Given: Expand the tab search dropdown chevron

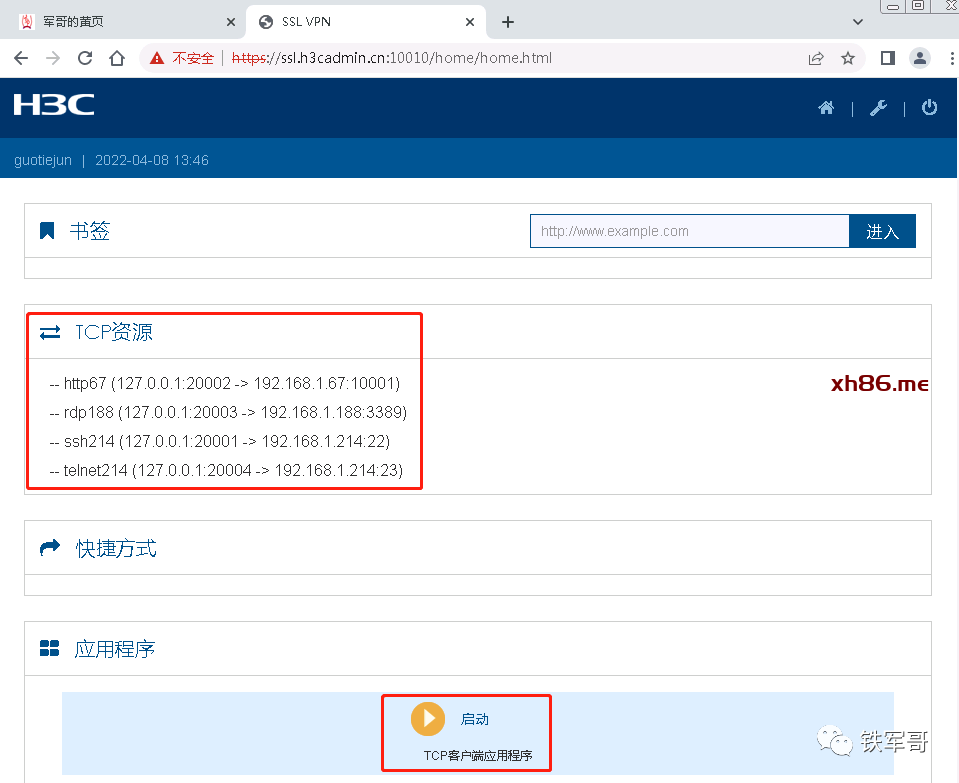Looking at the screenshot, I should pyautogui.click(x=857, y=21).
